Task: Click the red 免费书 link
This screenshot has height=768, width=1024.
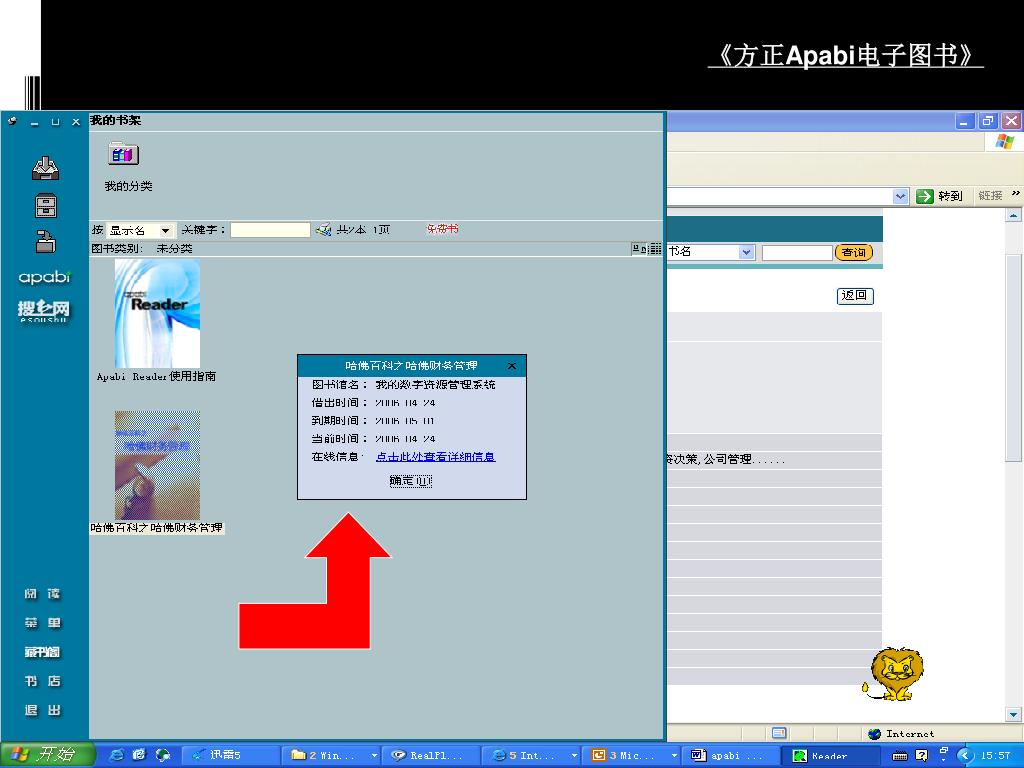Action: click(x=442, y=229)
